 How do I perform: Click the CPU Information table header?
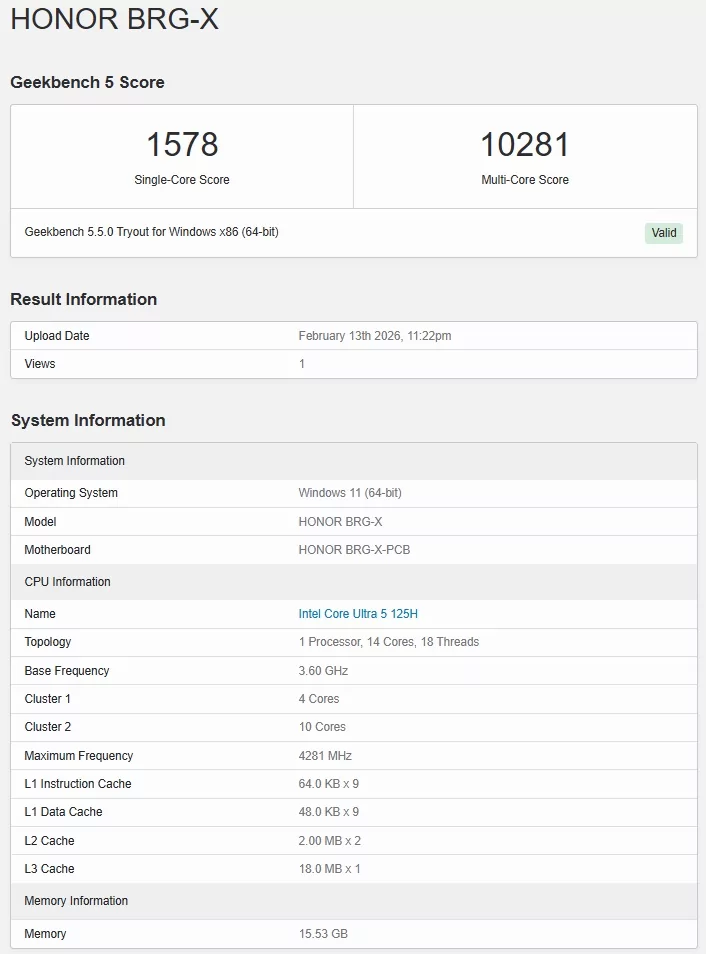(67, 582)
